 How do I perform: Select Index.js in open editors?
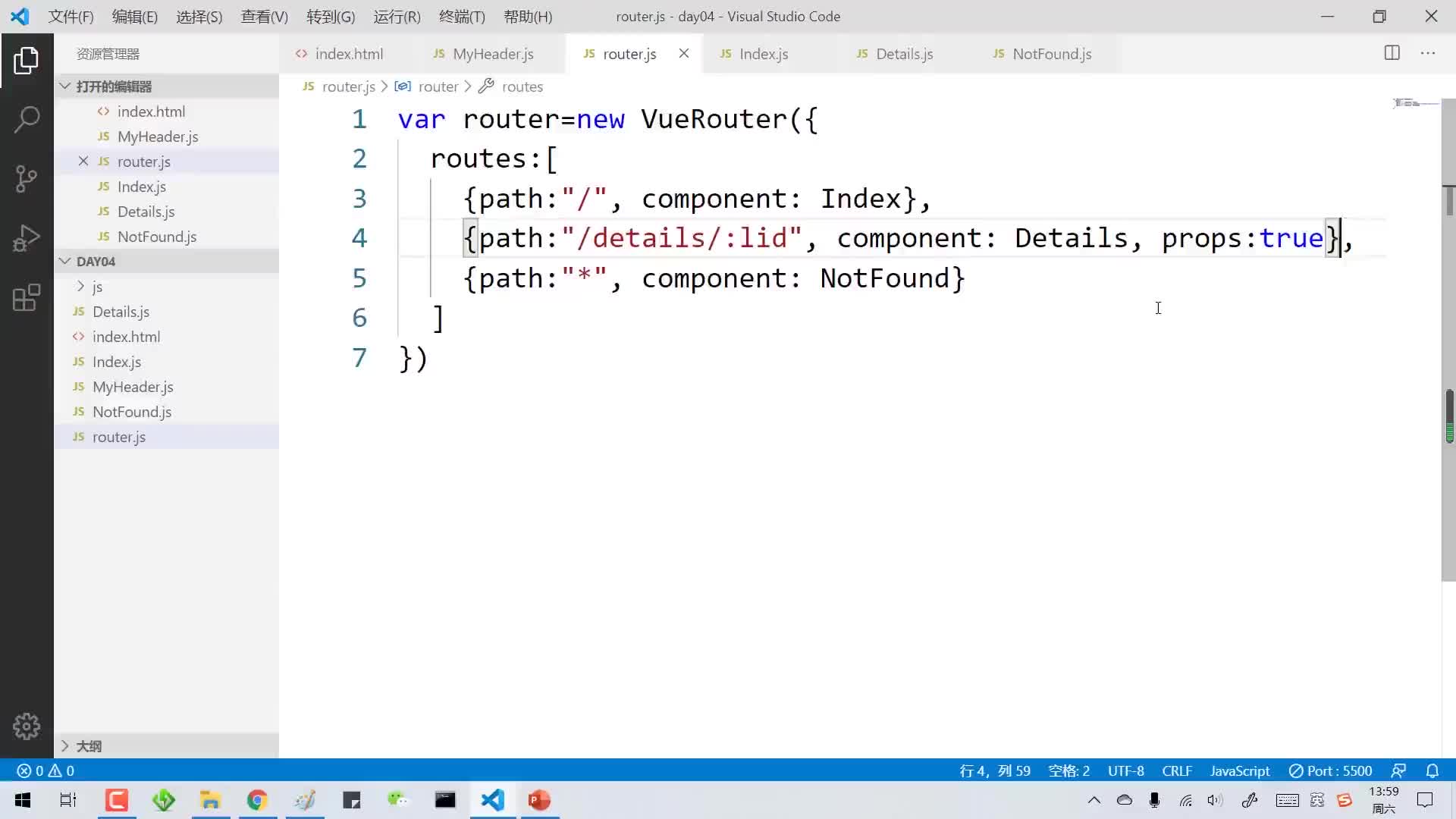166,187
